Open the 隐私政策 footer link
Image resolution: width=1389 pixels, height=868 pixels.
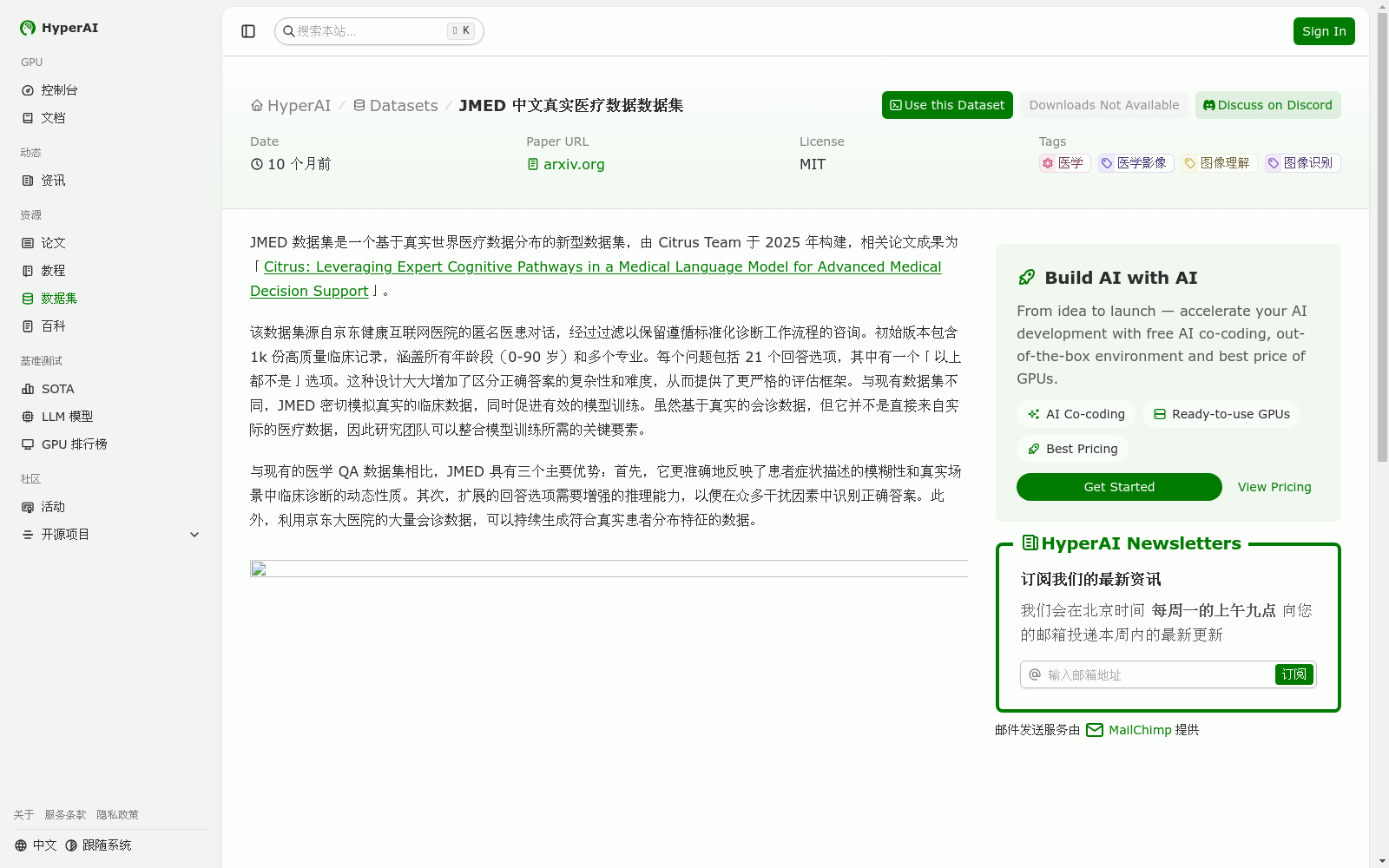pyautogui.click(x=117, y=815)
